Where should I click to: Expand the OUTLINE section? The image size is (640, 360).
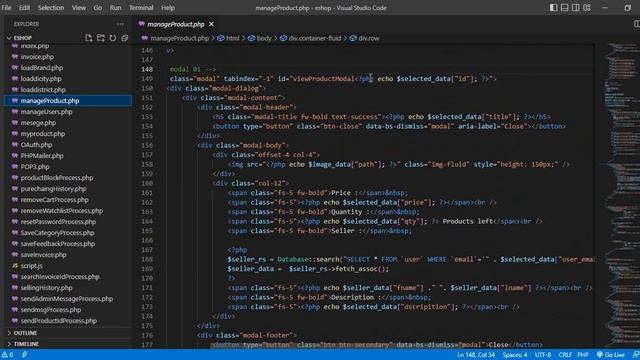tap(25, 333)
